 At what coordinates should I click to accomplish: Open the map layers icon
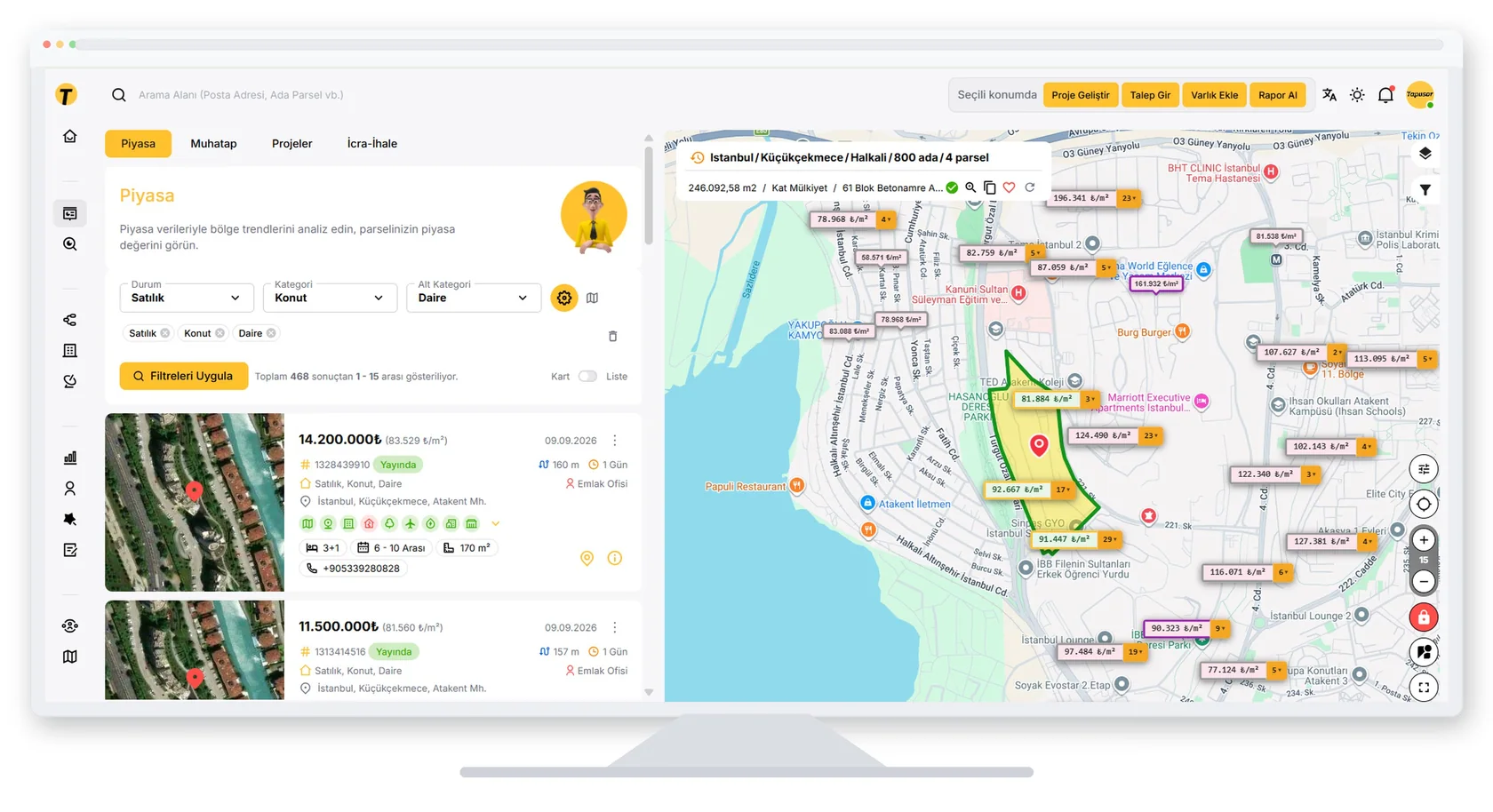click(1425, 154)
